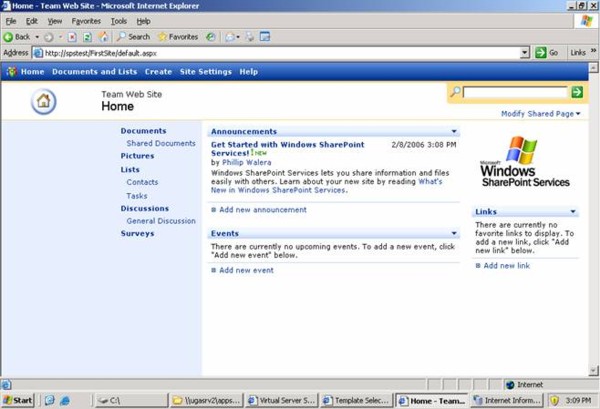Switch to Template Selection taskbar window
The image size is (600, 409).
pos(357,401)
